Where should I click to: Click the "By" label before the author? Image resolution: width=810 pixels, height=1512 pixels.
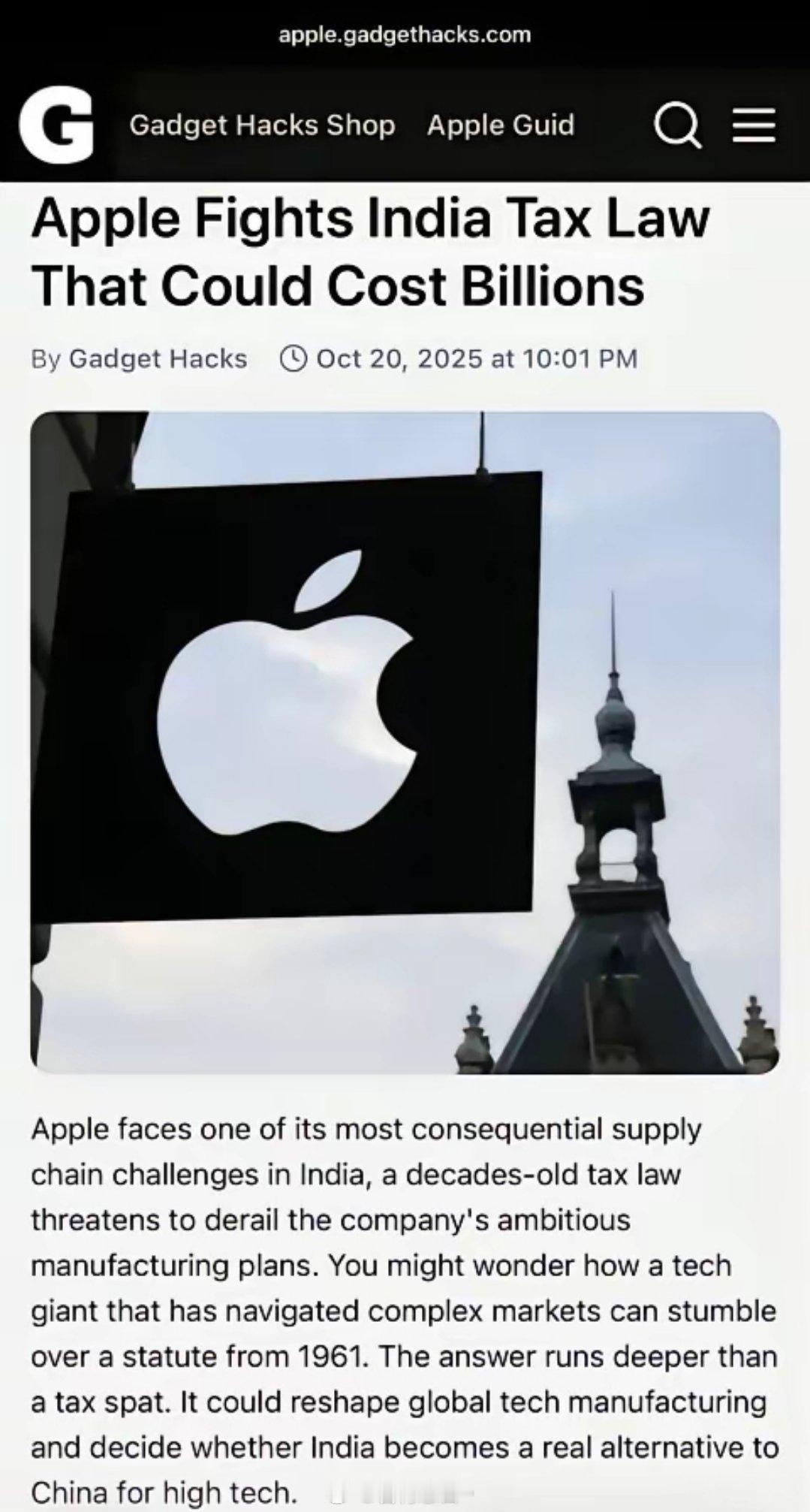(45, 359)
